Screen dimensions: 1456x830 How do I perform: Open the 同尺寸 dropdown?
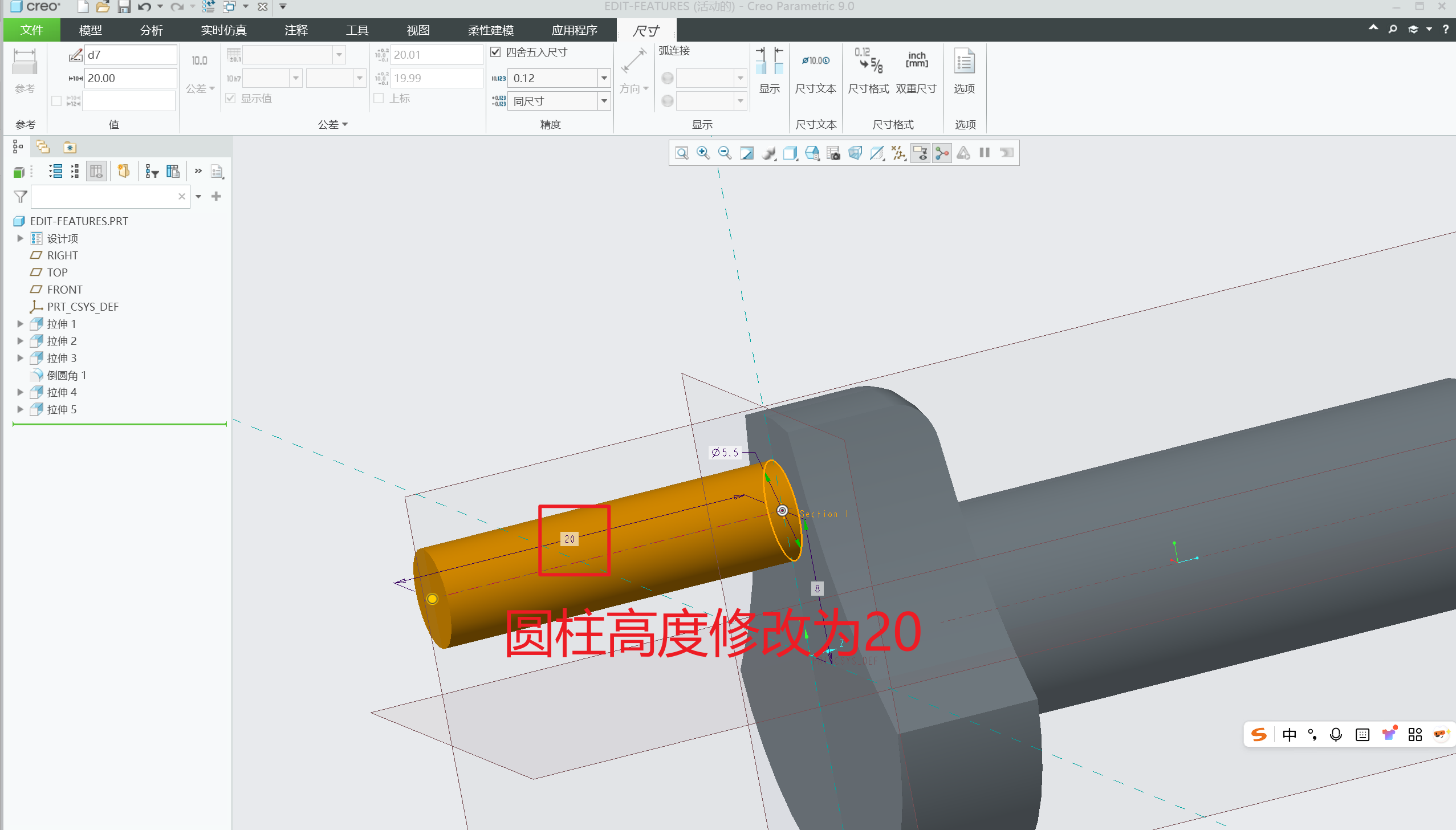point(604,101)
